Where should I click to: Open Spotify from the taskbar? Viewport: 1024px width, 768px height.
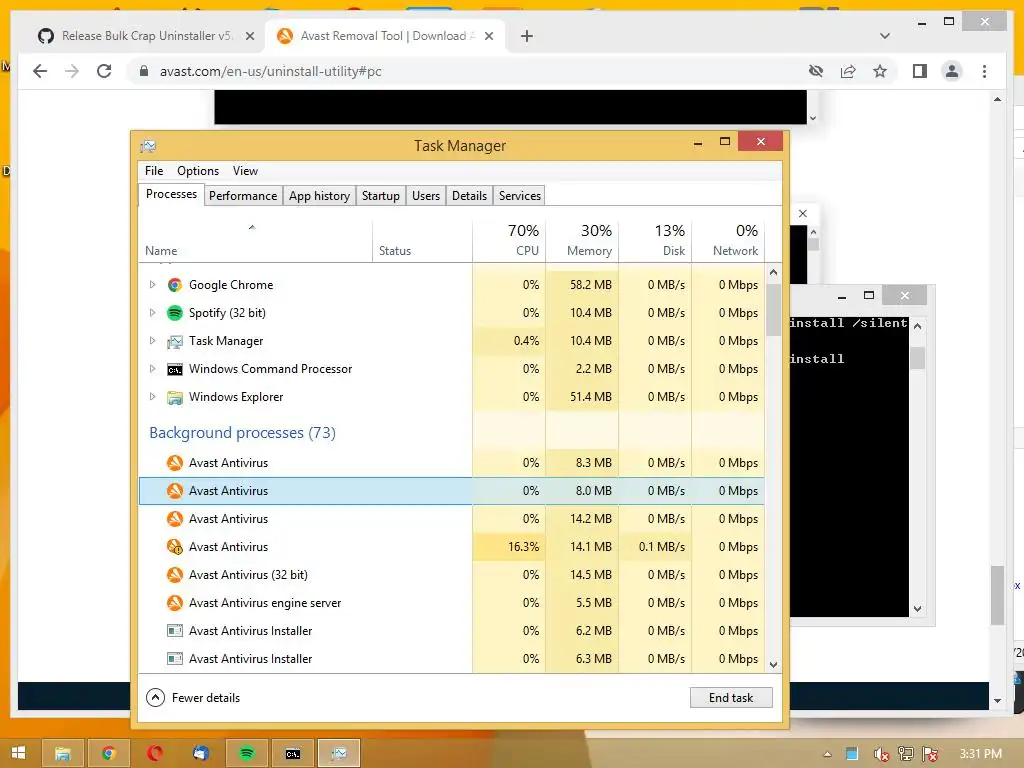247,754
